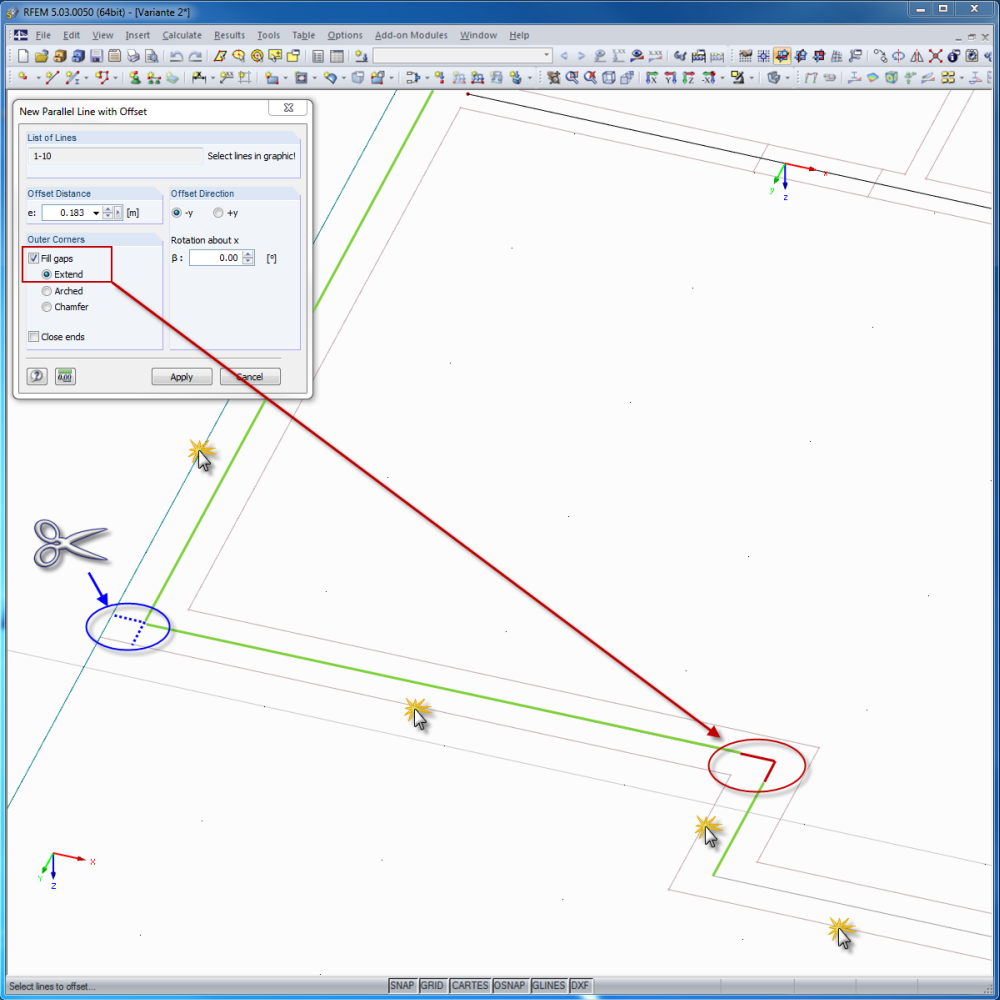Screen dimensions: 1000x1000
Task: Click the Save icon in the toolbar
Action: pos(95,57)
